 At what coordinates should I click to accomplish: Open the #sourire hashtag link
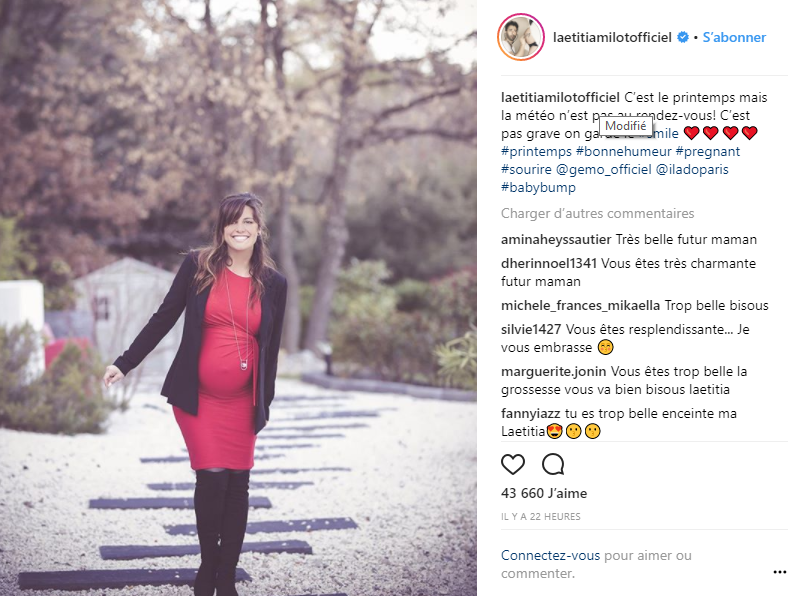click(x=526, y=169)
